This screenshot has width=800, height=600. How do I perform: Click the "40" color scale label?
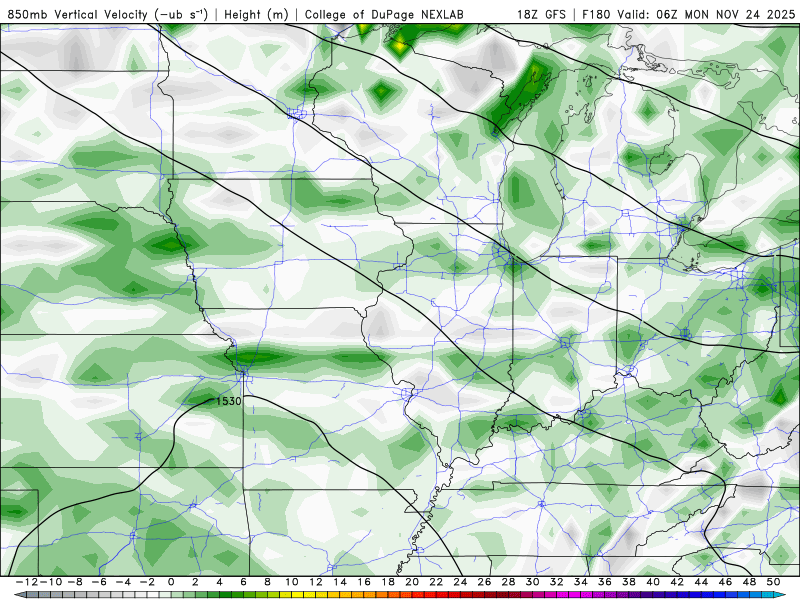pyautogui.click(x=653, y=582)
